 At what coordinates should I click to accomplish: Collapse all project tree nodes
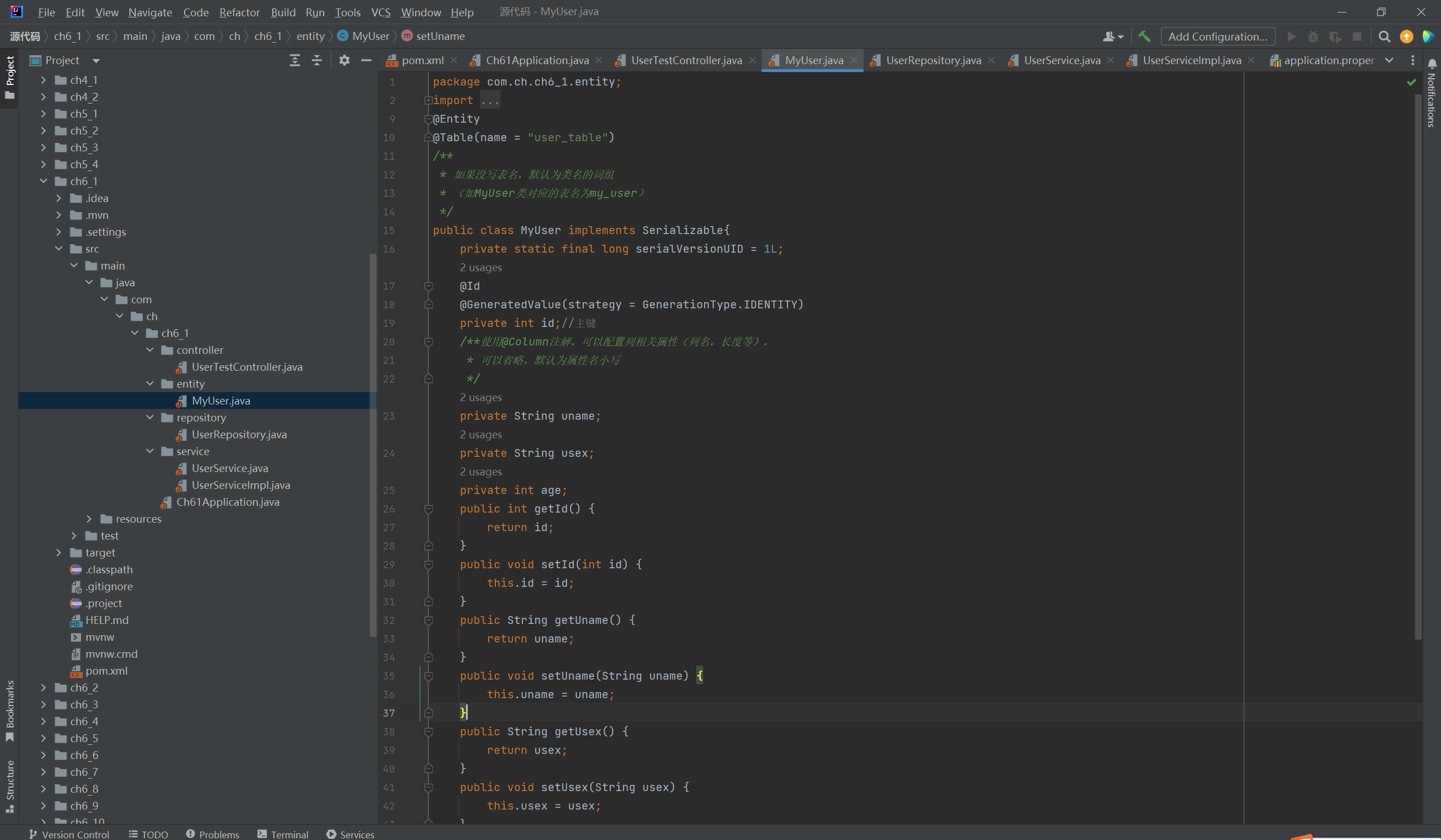tap(317, 60)
